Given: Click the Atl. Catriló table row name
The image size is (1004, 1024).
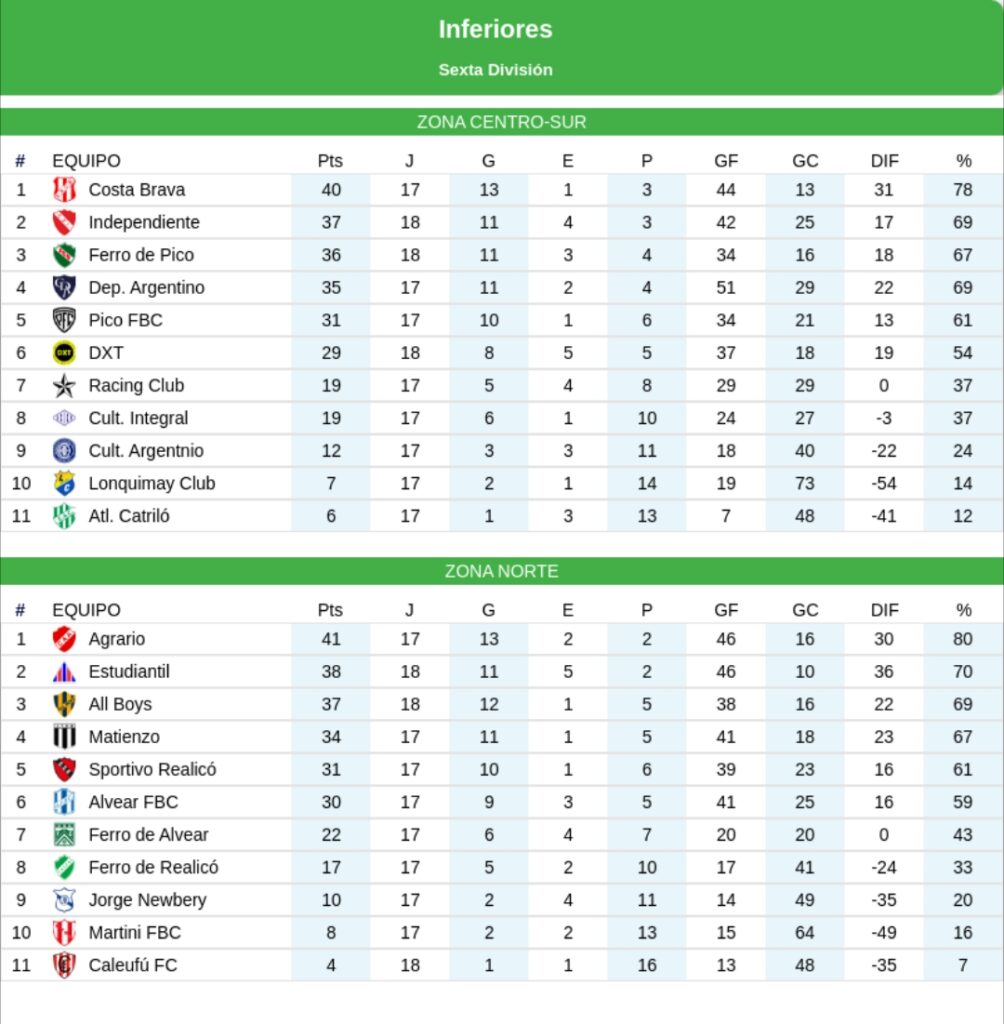Looking at the screenshot, I should tap(129, 517).
